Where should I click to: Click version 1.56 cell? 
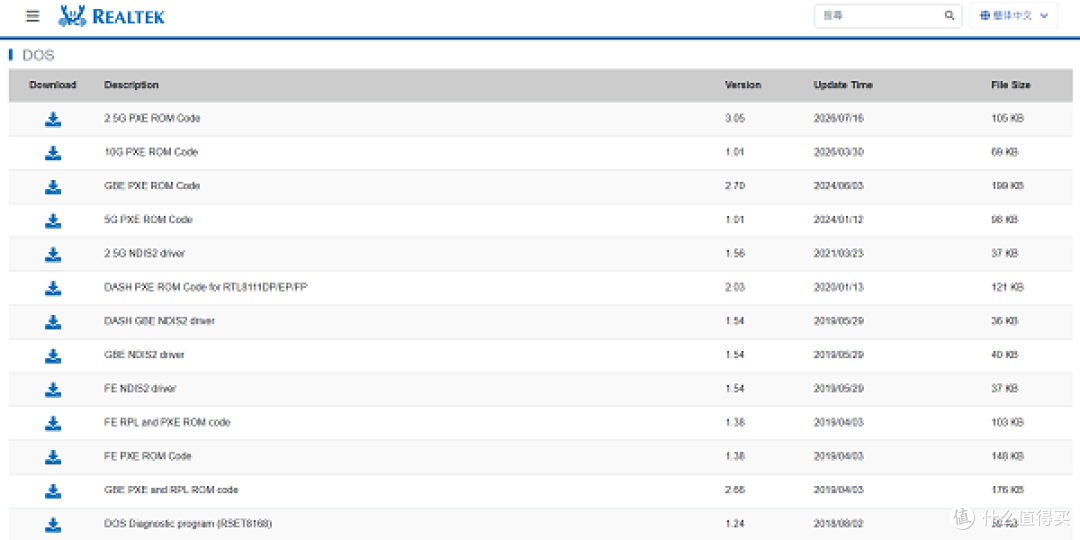point(735,253)
